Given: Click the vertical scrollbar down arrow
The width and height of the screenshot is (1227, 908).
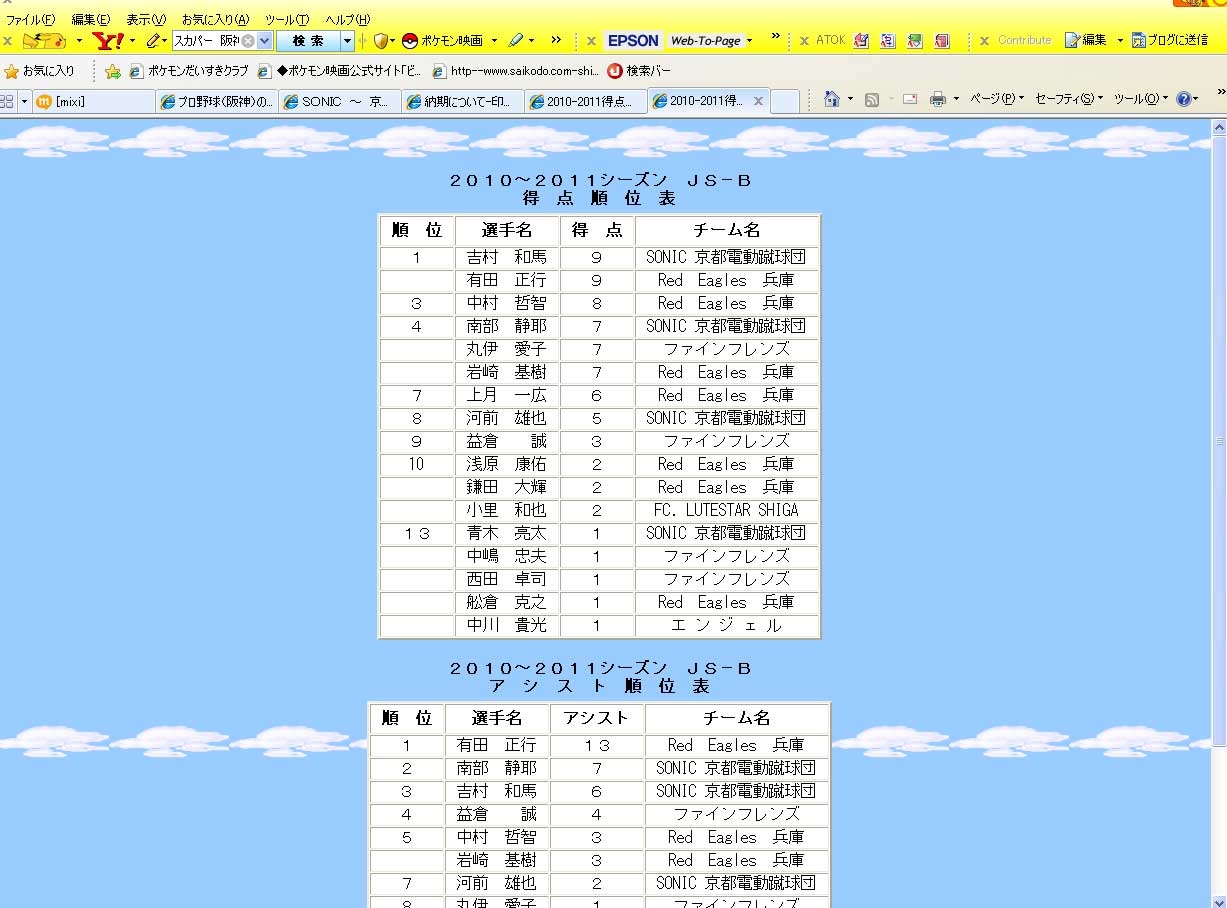Looking at the screenshot, I should click(1218, 898).
